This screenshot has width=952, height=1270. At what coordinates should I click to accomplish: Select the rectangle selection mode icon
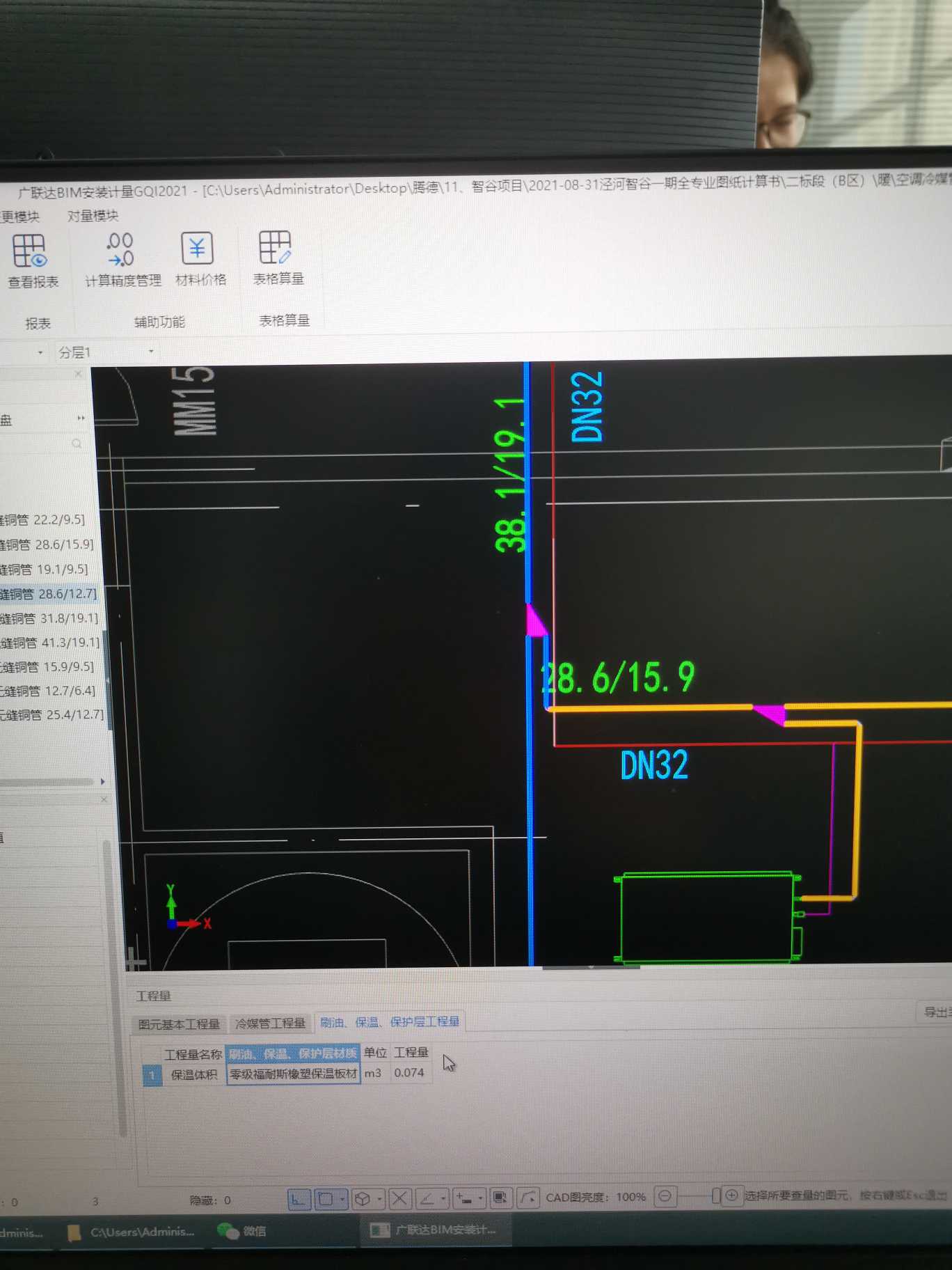(x=325, y=1199)
